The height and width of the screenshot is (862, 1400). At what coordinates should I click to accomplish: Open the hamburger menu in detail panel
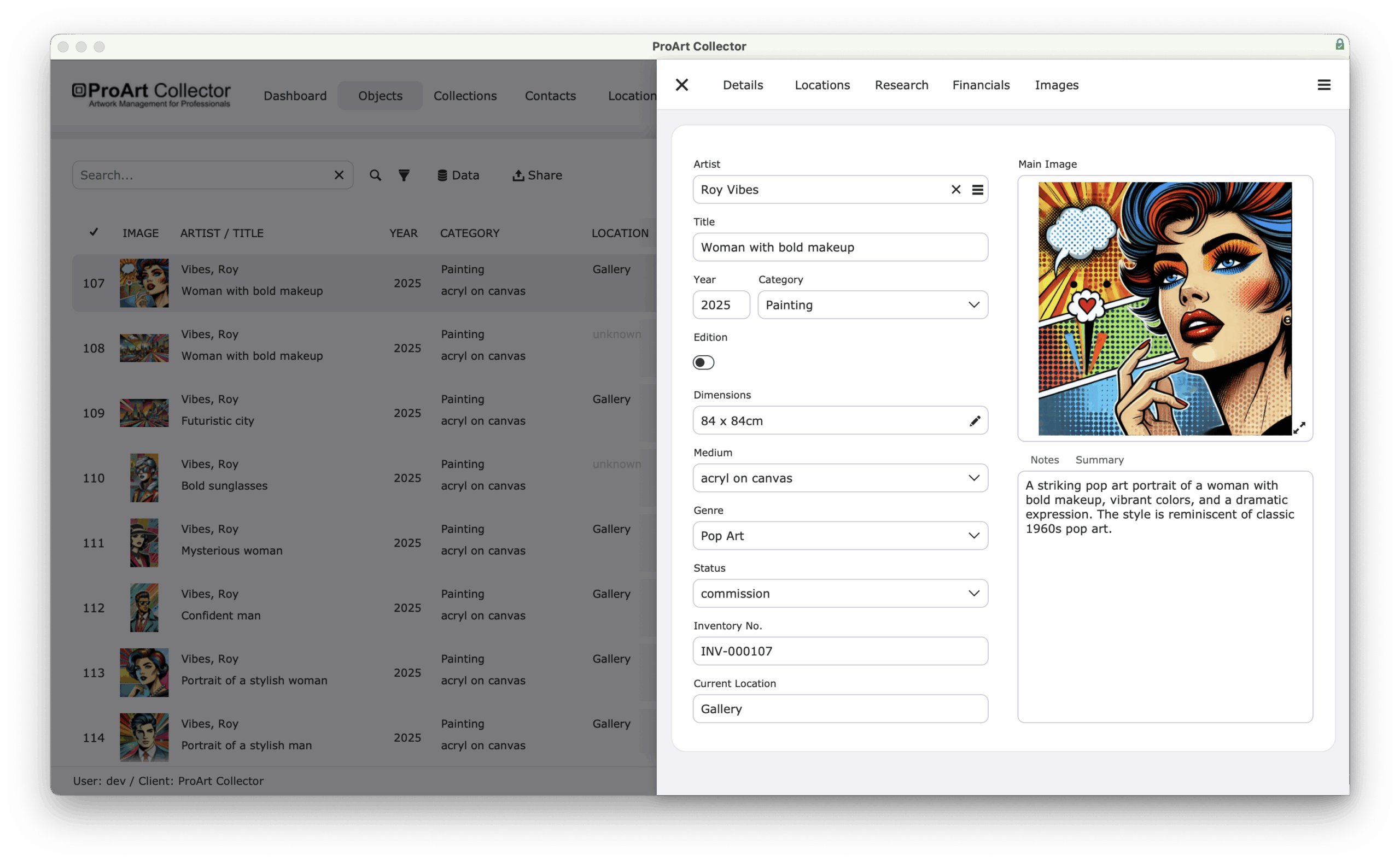(1324, 85)
